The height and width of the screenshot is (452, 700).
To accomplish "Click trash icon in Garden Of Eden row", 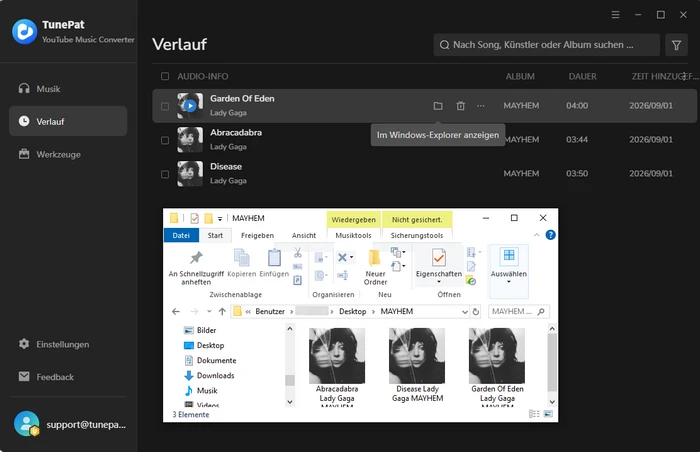I will (x=460, y=106).
